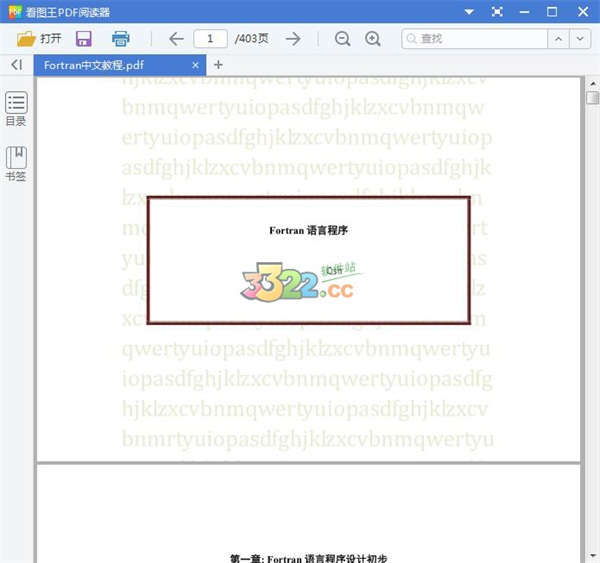
Task: Minimize the PDF reader window
Action: coord(524,12)
